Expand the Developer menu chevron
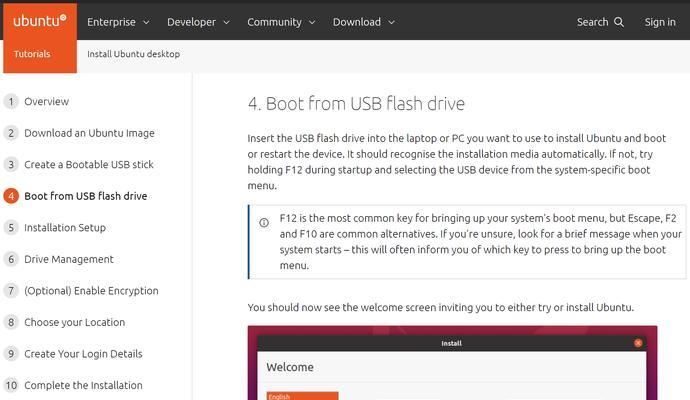 (226, 22)
